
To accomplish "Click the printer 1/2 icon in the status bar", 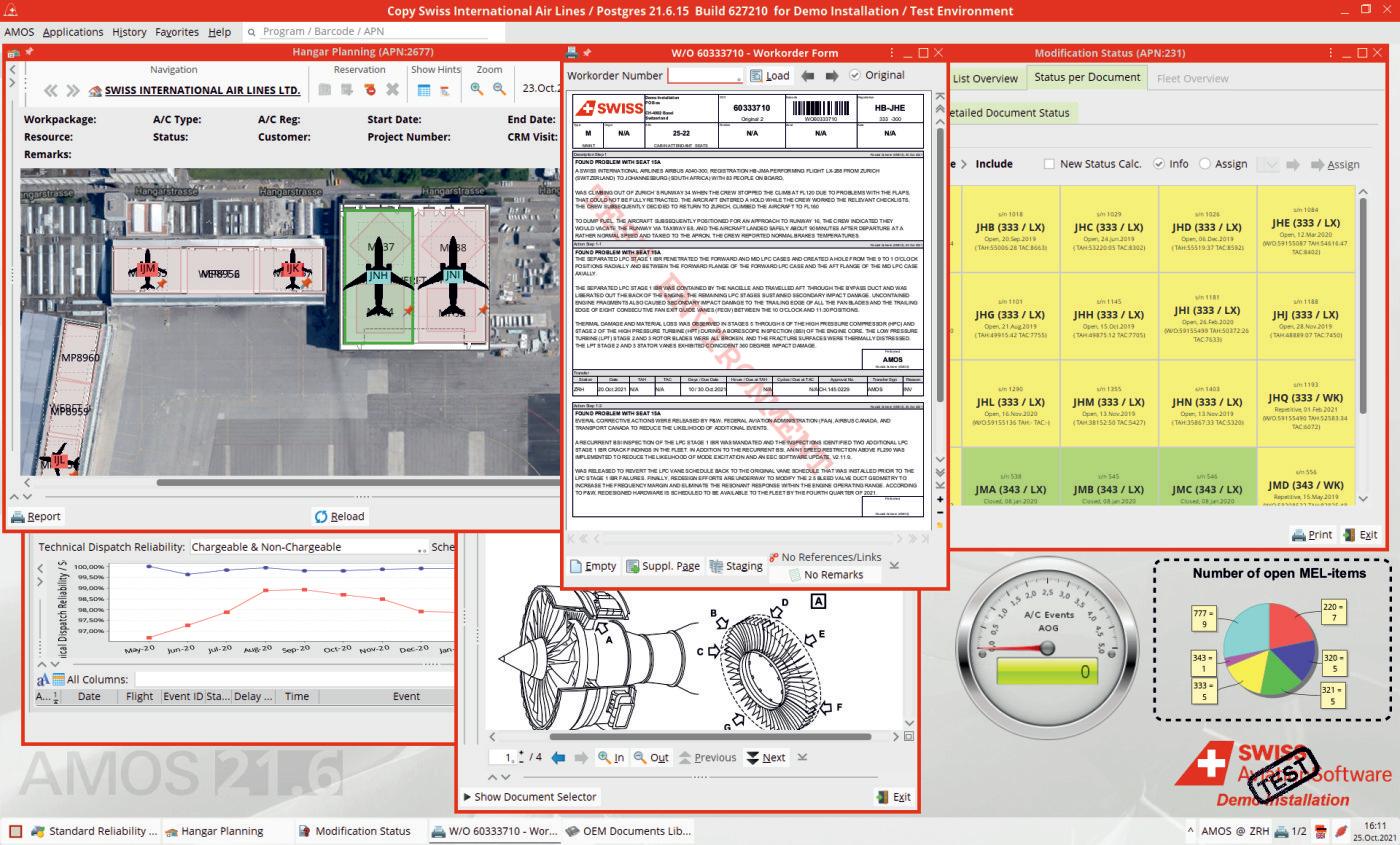I will point(1290,831).
